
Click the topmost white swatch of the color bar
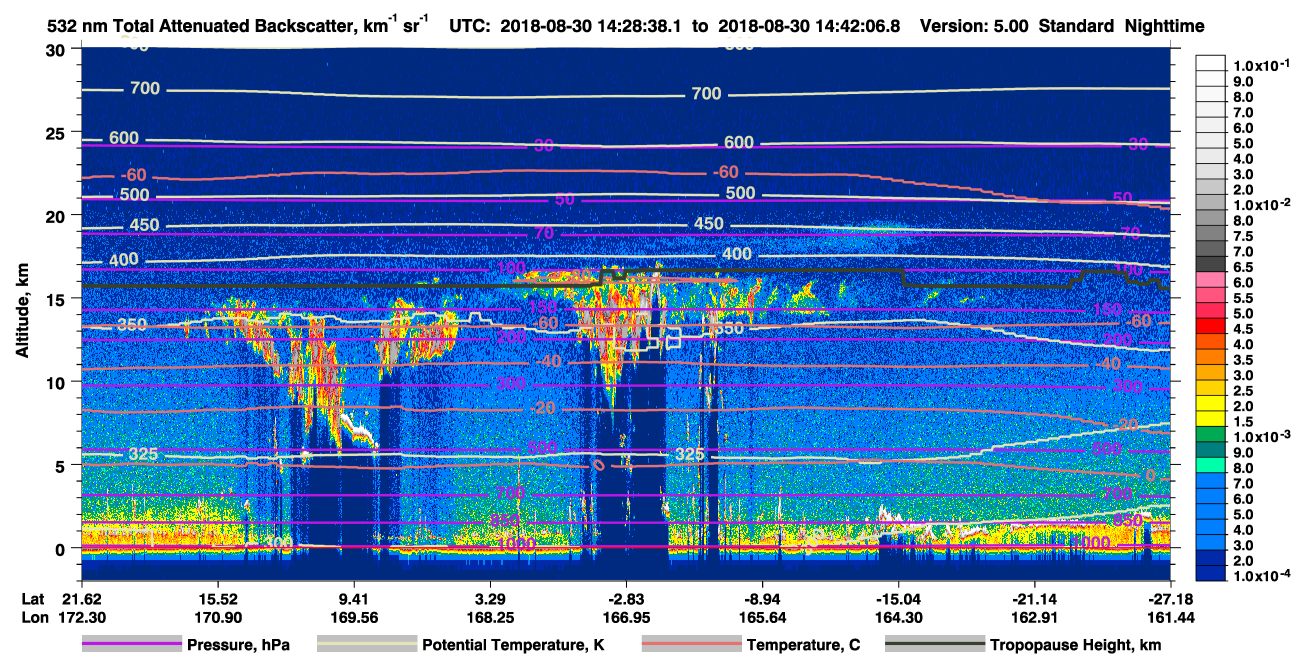pyautogui.click(x=1211, y=64)
